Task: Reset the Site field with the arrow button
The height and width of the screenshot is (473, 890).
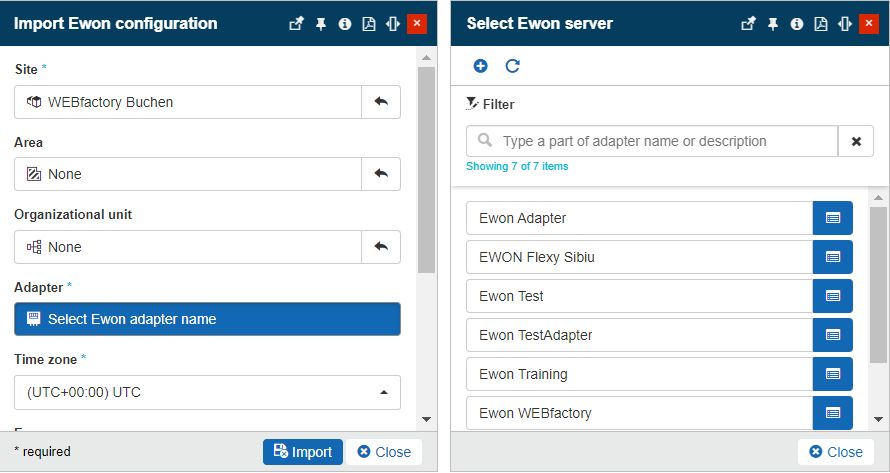Action: coord(381,102)
